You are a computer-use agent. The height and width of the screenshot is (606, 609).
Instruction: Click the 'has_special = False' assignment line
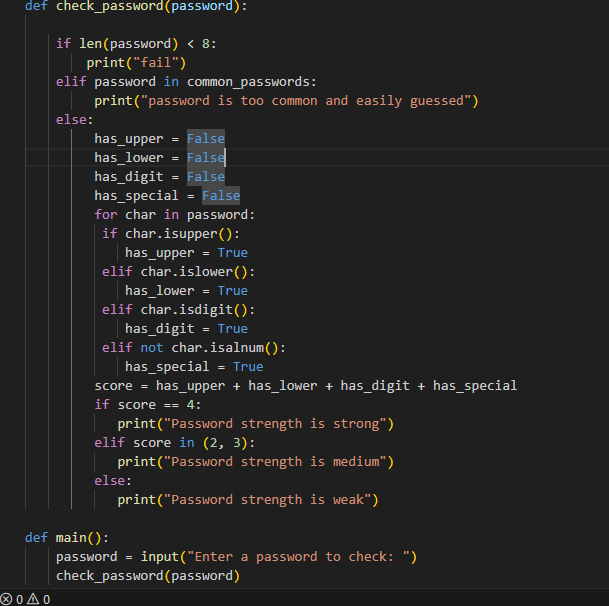(x=167, y=195)
